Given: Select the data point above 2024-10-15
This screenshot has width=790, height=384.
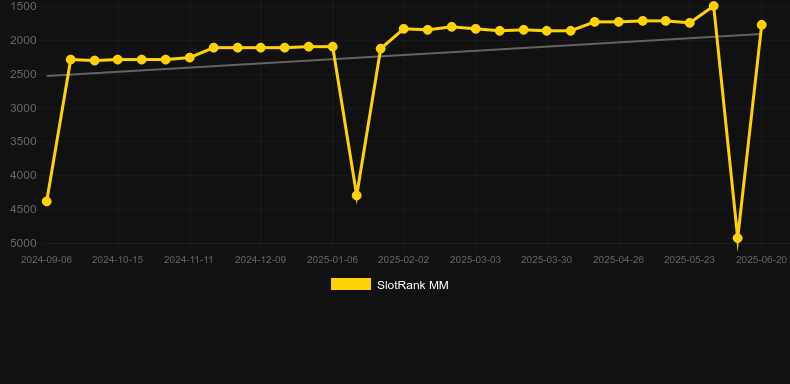Looking at the screenshot, I should point(118,59).
